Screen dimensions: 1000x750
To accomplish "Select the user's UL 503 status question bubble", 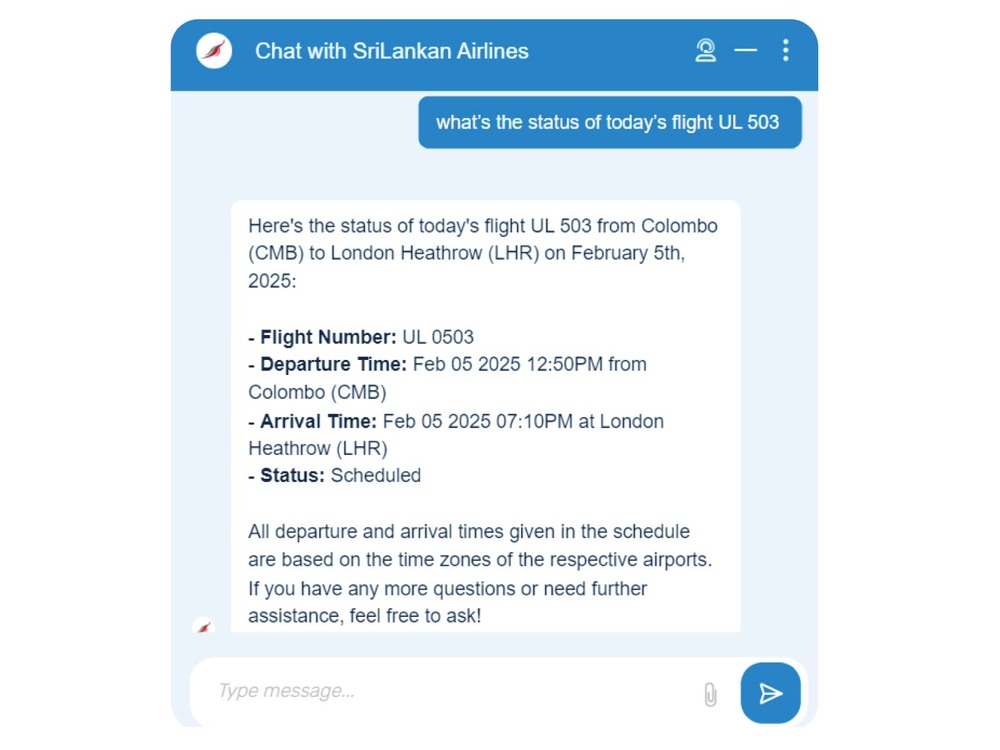I will [609, 123].
